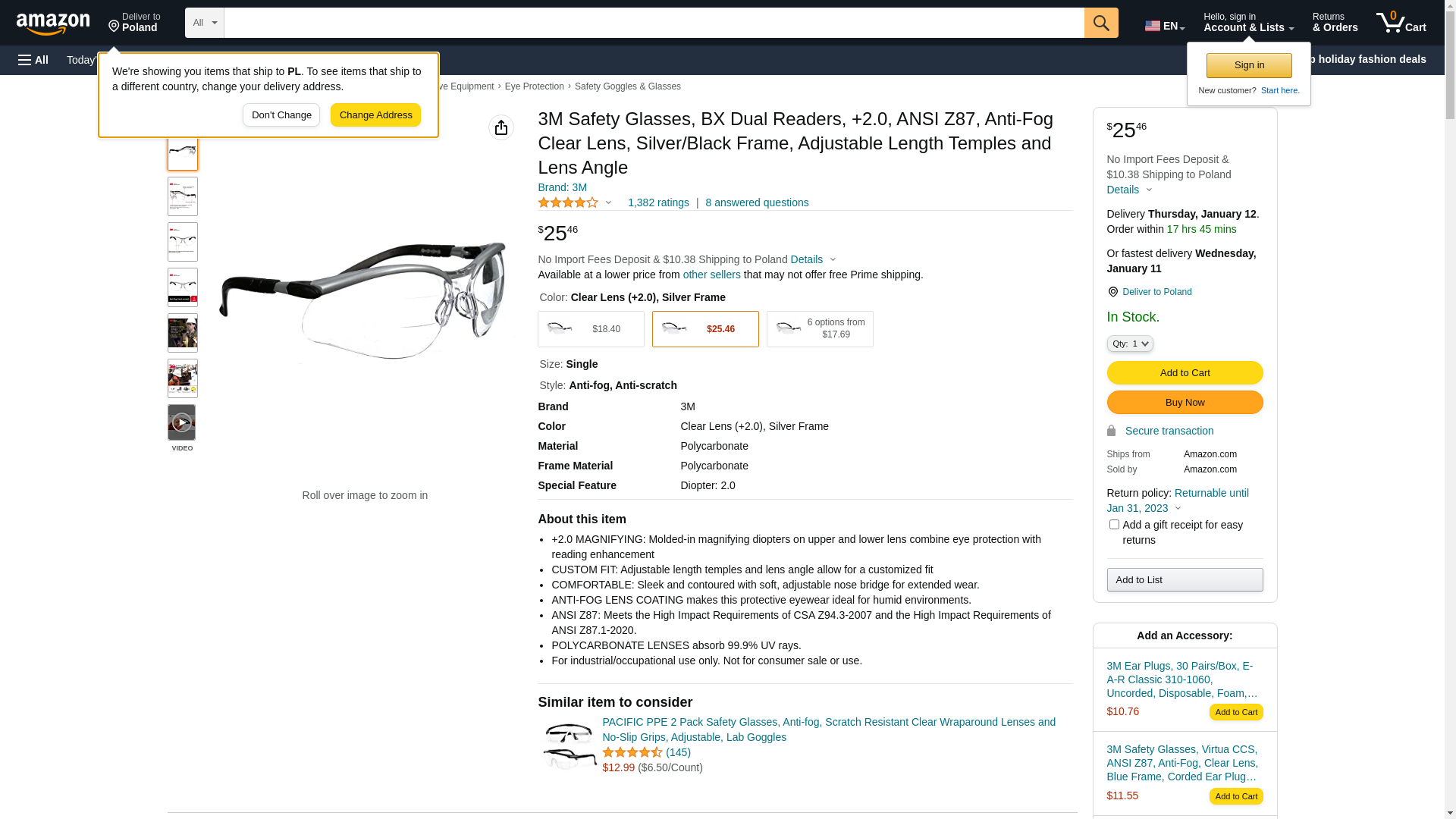The image size is (1456, 819).
Task: Open Returns & Orders
Action: [1335, 23]
